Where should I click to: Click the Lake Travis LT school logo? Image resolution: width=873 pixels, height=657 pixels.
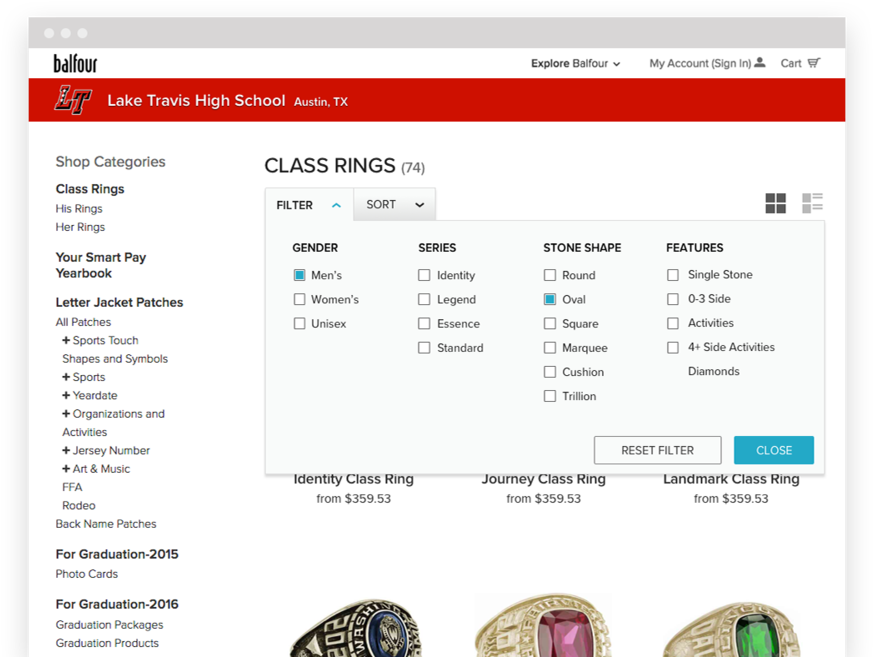click(x=73, y=100)
